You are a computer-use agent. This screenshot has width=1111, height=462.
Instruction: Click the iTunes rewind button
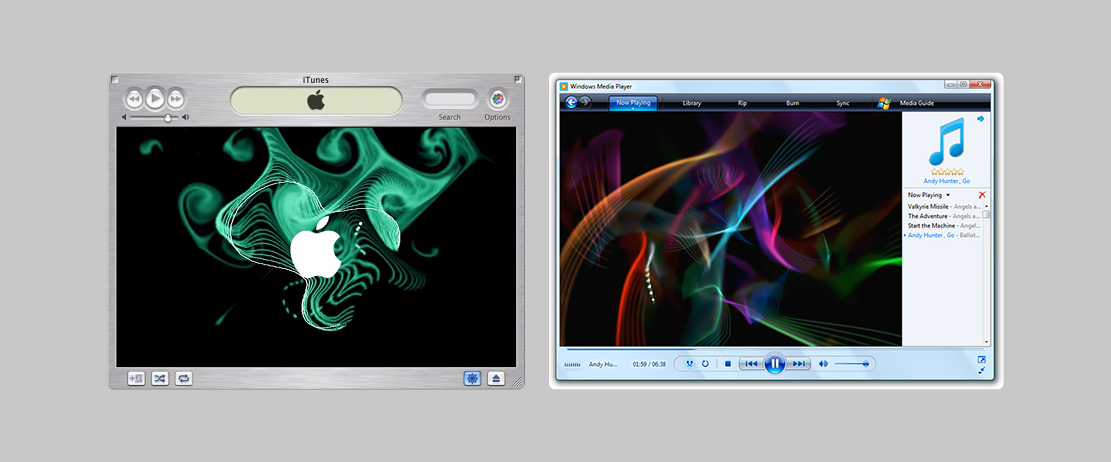[134, 98]
